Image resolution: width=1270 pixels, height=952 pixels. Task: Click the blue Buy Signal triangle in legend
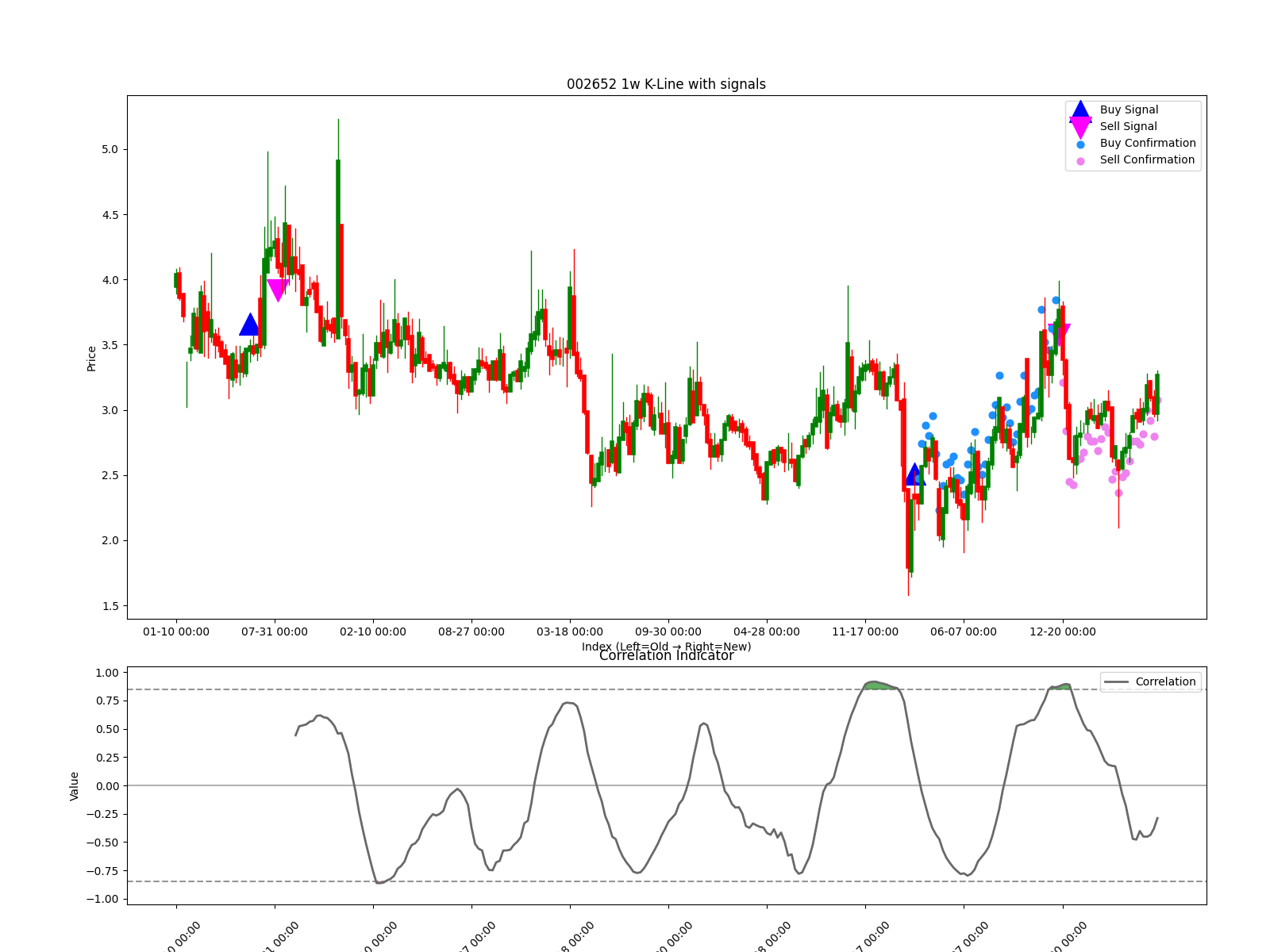(x=1080, y=110)
